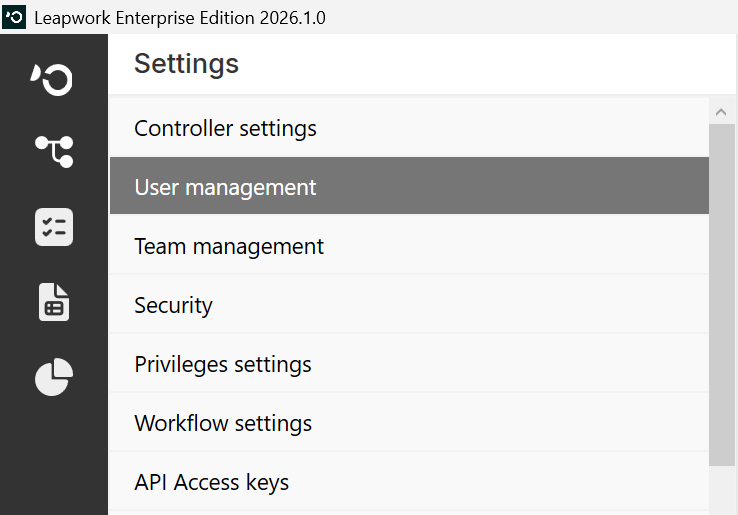Open Security settings

(x=409, y=304)
